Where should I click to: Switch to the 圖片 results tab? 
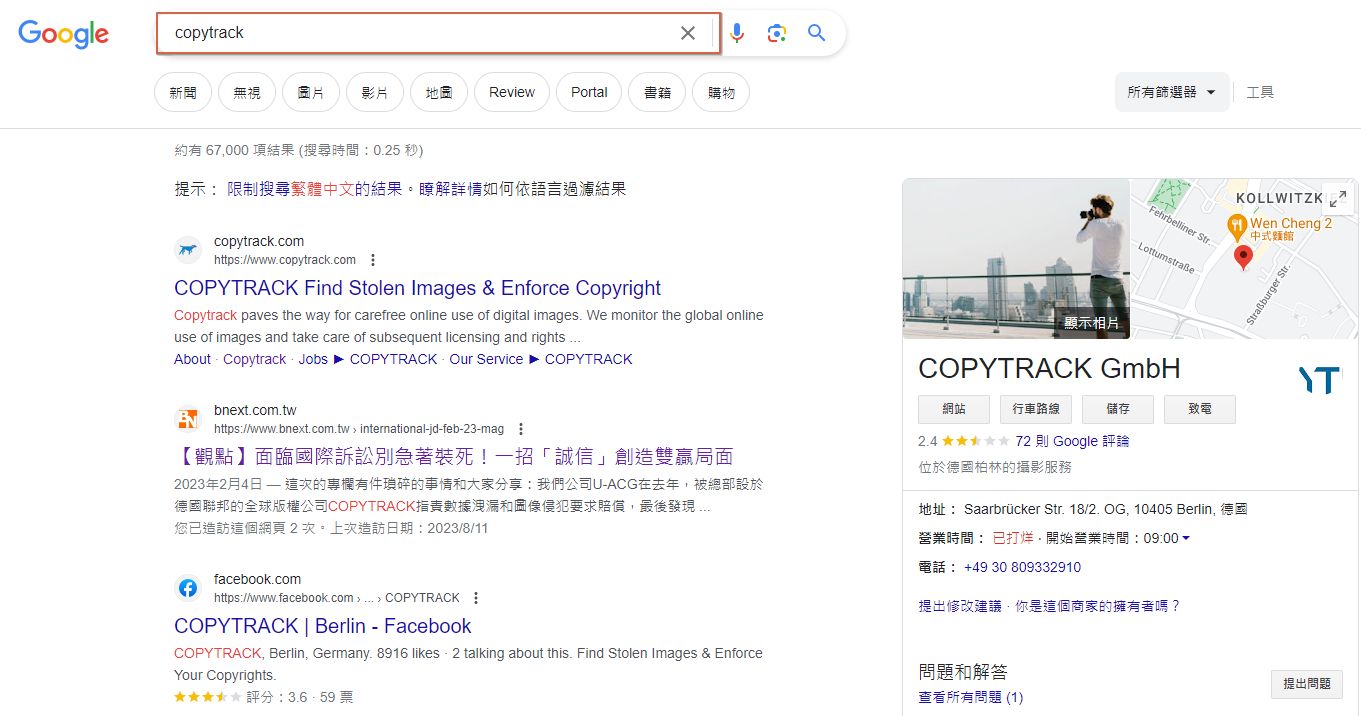point(311,92)
